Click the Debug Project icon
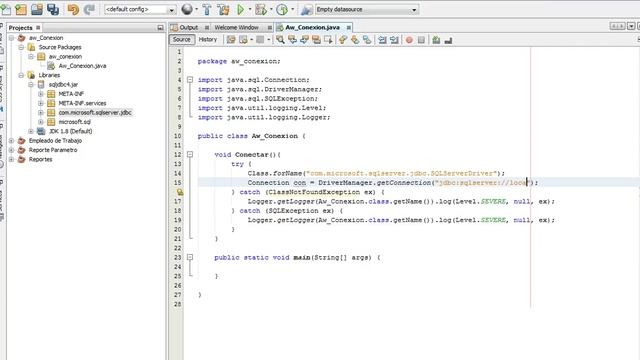 click(261, 9)
